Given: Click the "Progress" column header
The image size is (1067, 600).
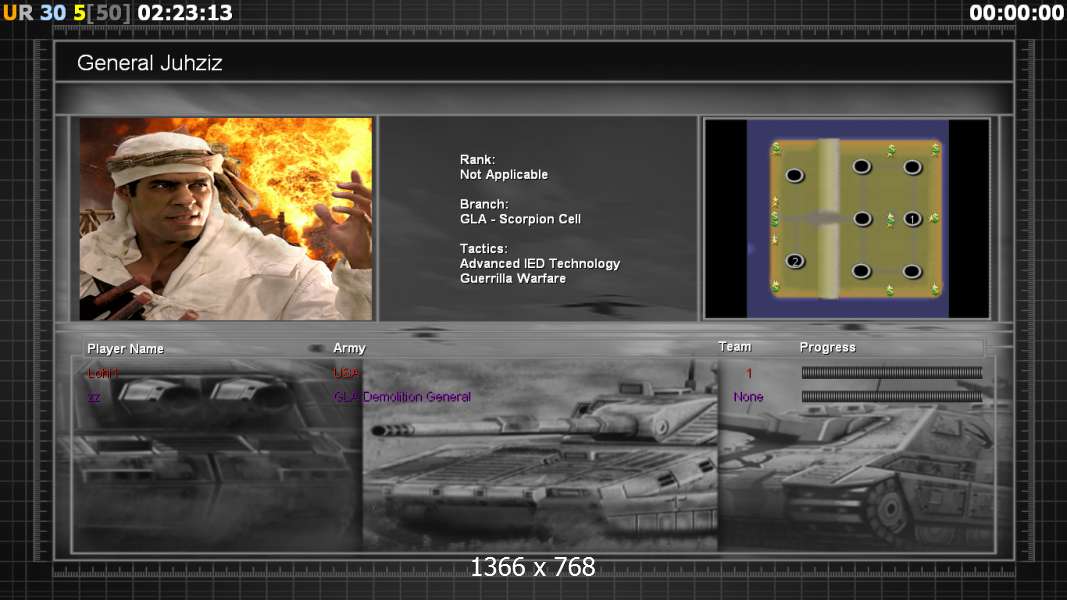Looking at the screenshot, I should 827,347.
